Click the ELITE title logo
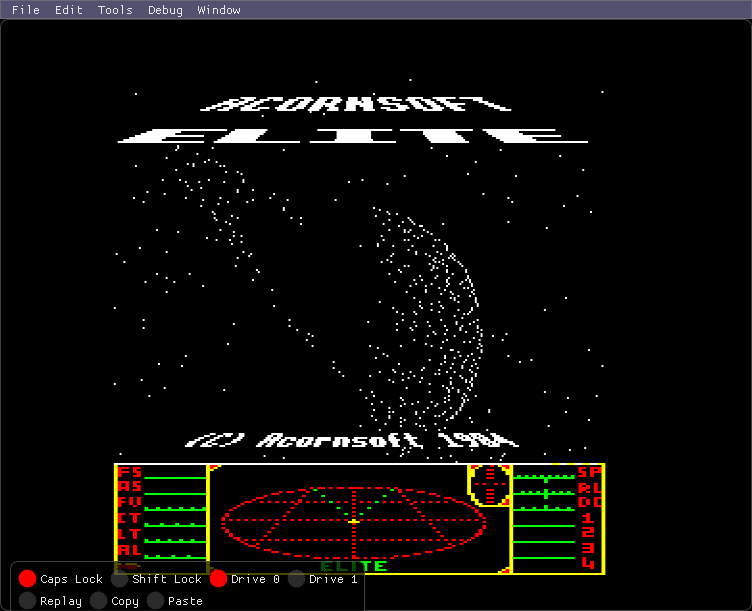Image resolution: width=752 pixels, height=611 pixels. click(353, 136)
